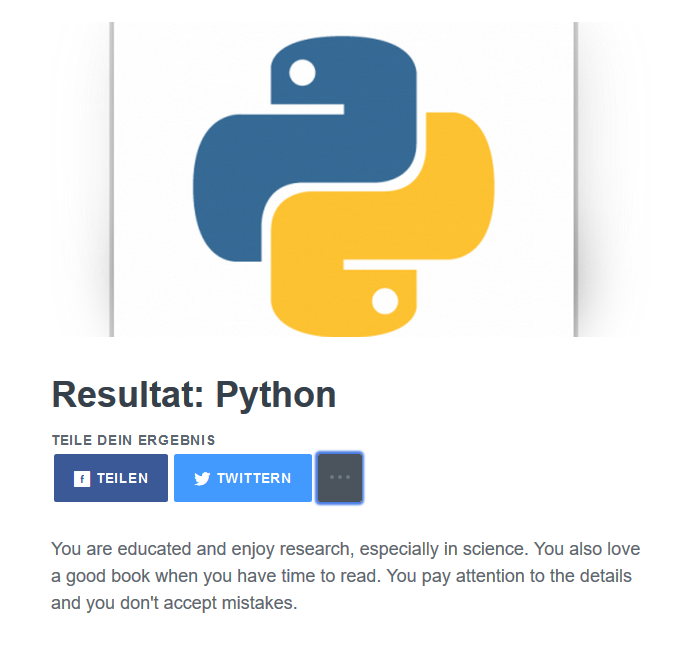Click the white eye of the blue snake
This screenshot has height=645, width=699.
click(302, 72)
